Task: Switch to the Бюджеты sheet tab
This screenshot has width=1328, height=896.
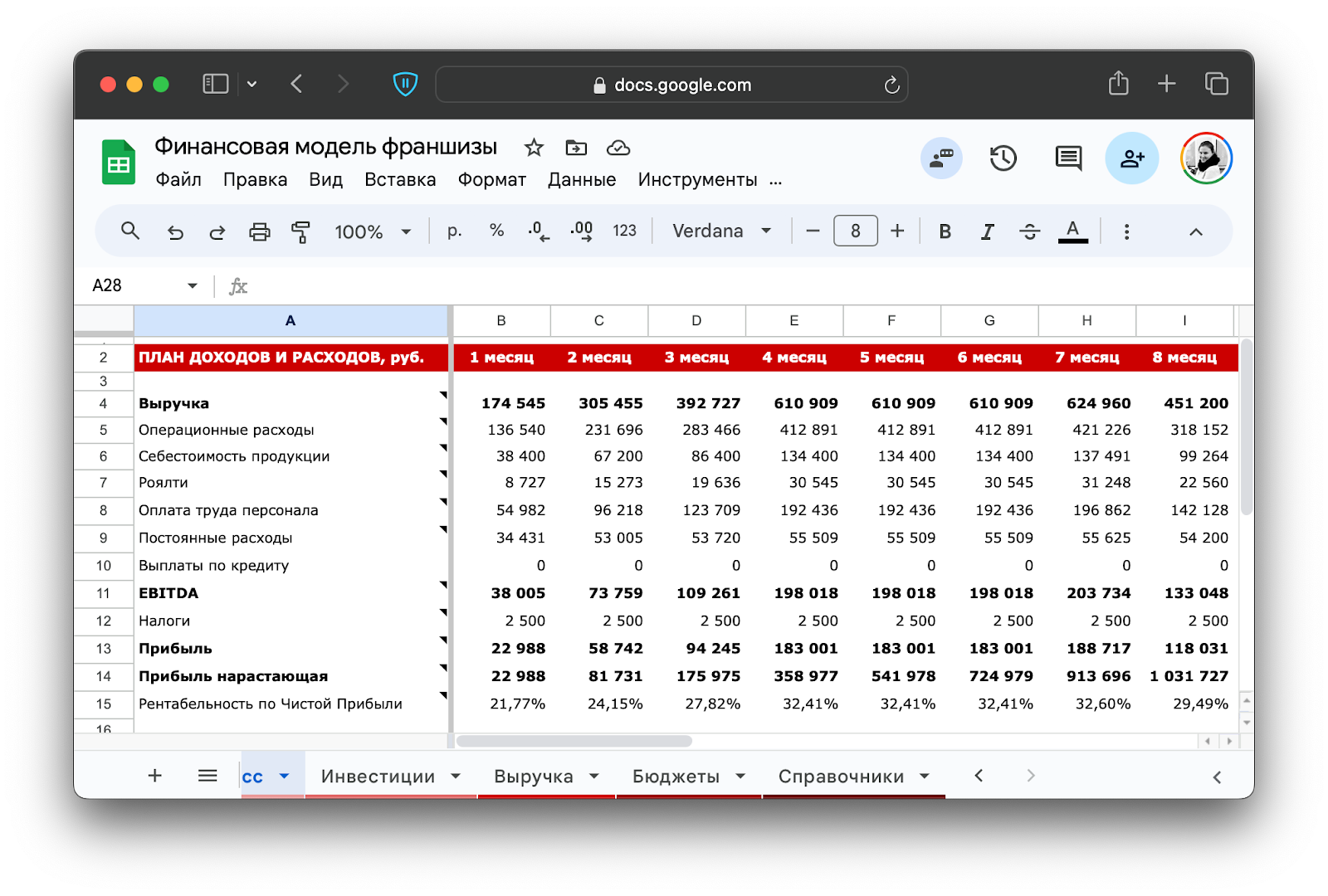Action: coord(676,777)
